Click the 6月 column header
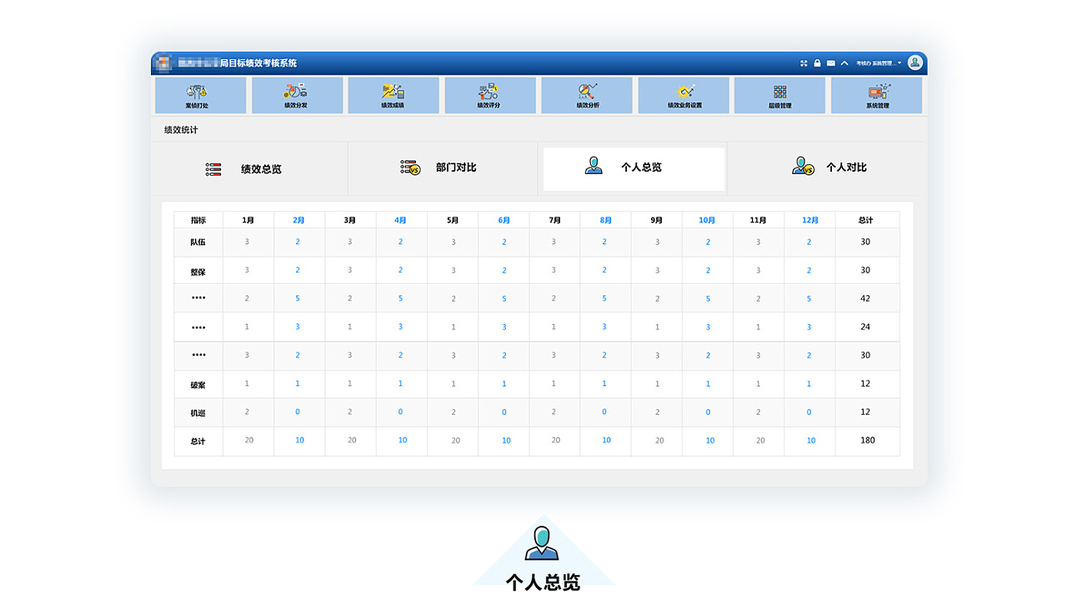The image size is (1067, 600). point(504,220)
